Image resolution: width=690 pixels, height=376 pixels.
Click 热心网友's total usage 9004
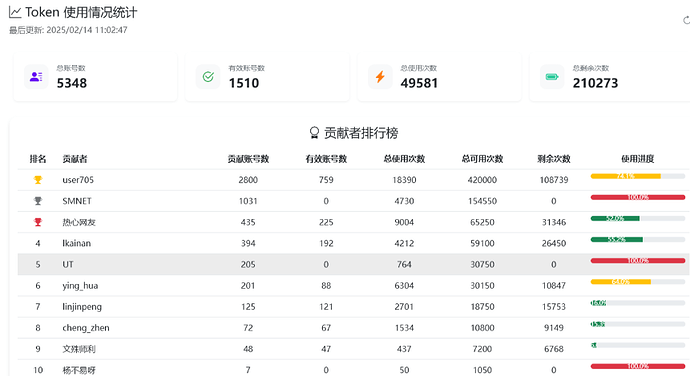404,222
